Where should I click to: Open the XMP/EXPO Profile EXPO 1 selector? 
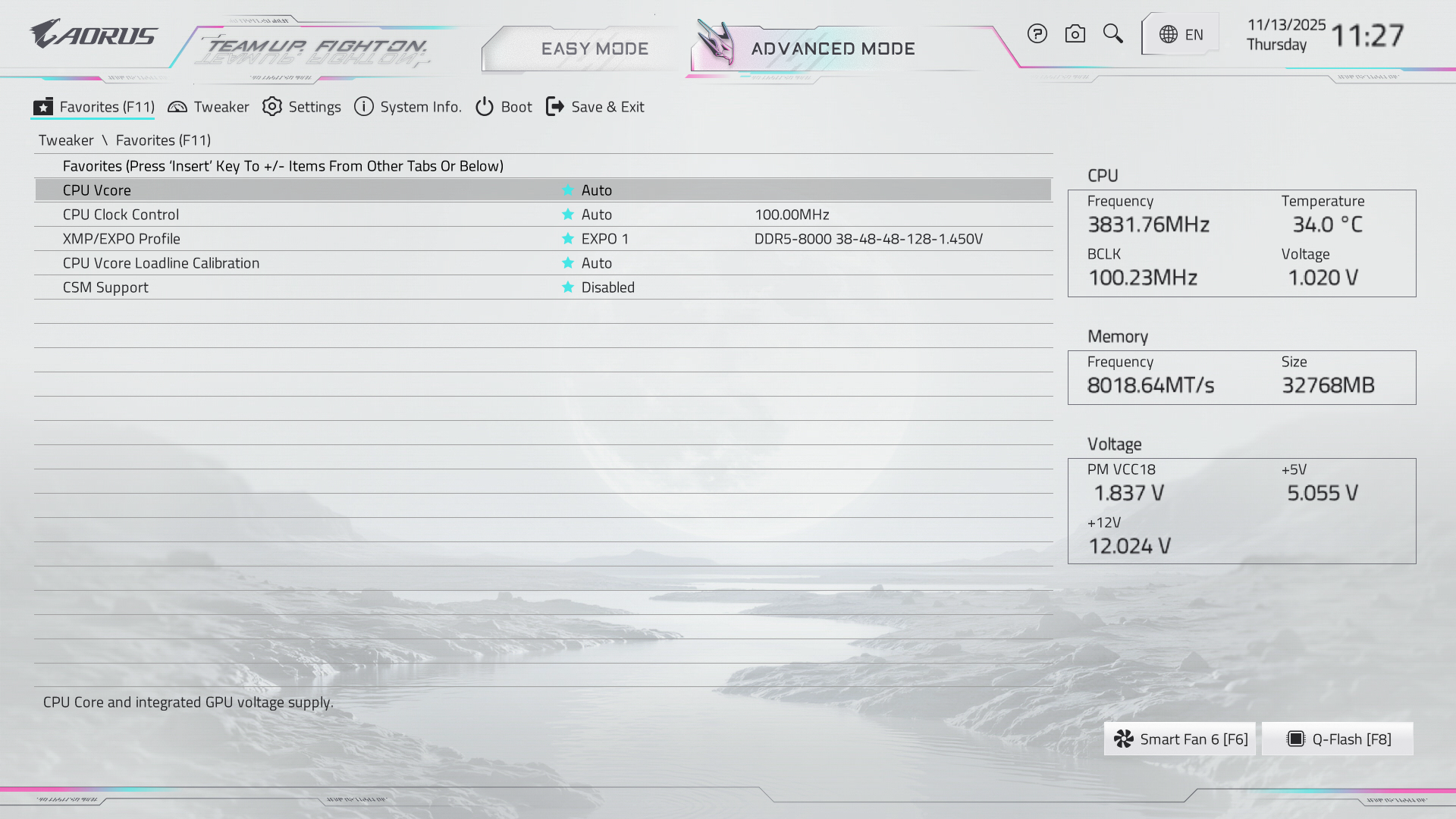pyautogui.click(x=604, y=239)
